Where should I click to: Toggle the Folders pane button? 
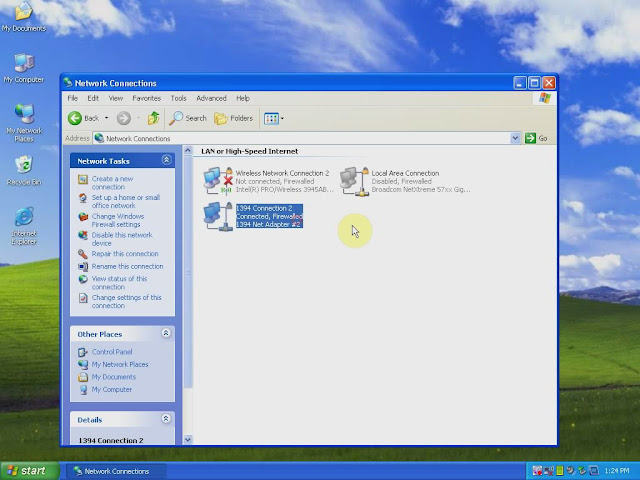233,118
